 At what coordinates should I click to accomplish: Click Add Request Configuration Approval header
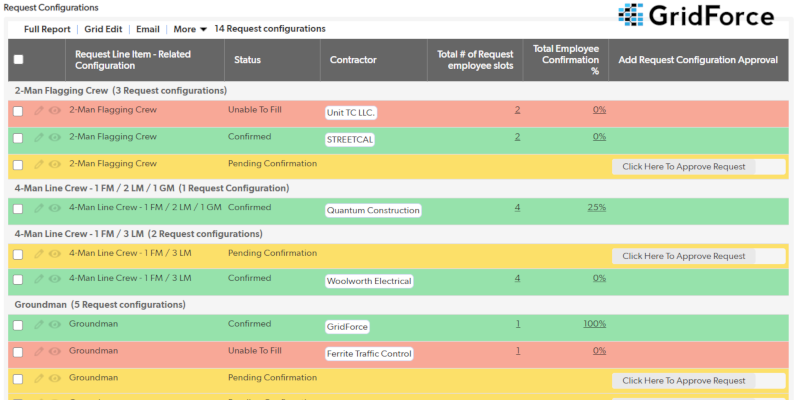698,60
